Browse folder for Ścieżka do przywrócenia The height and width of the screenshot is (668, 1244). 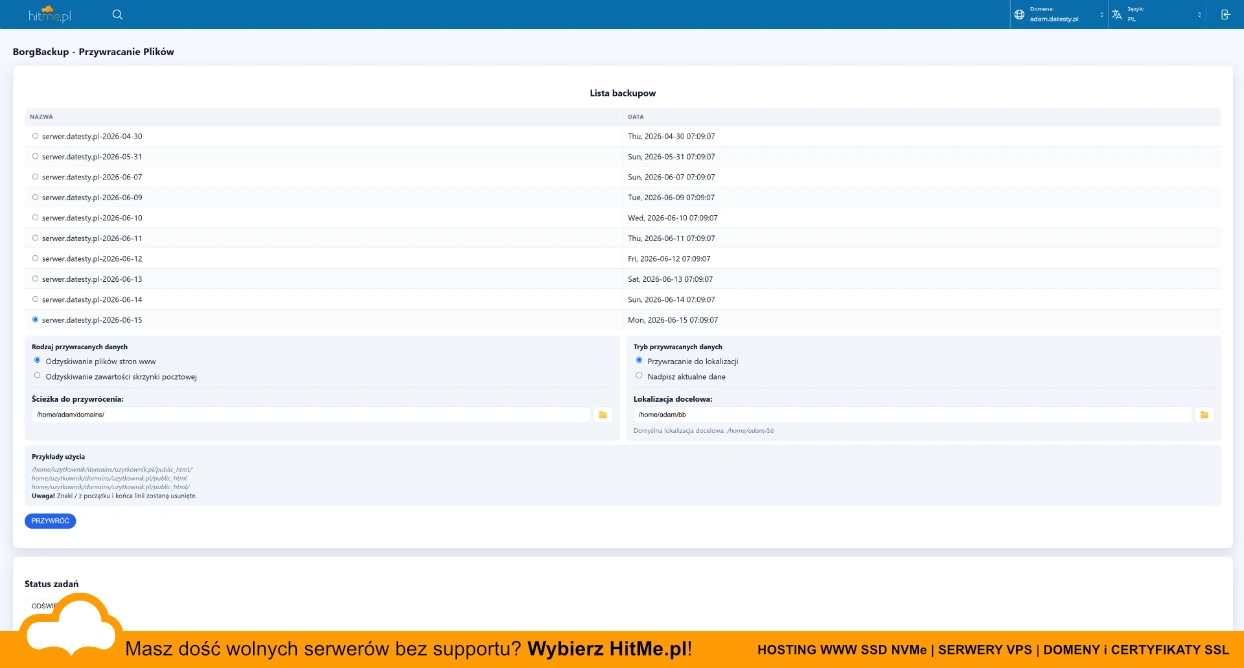click(603, 414)
